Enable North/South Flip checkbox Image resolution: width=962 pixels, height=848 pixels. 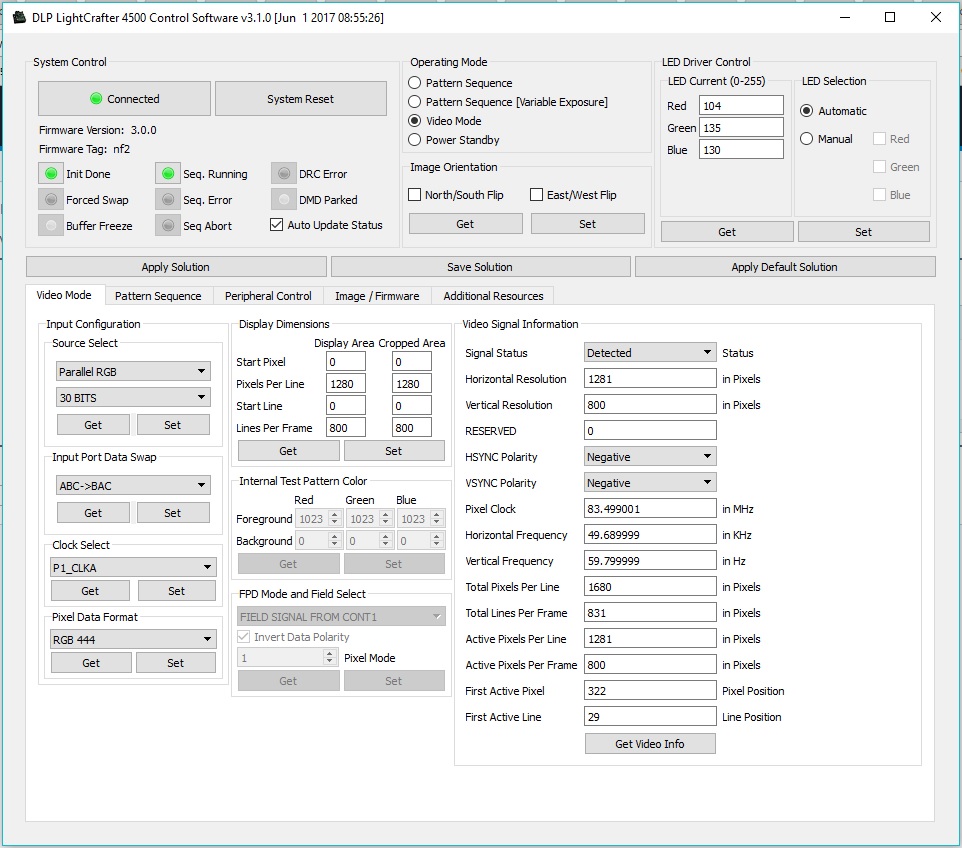click(x=414, y=195)
